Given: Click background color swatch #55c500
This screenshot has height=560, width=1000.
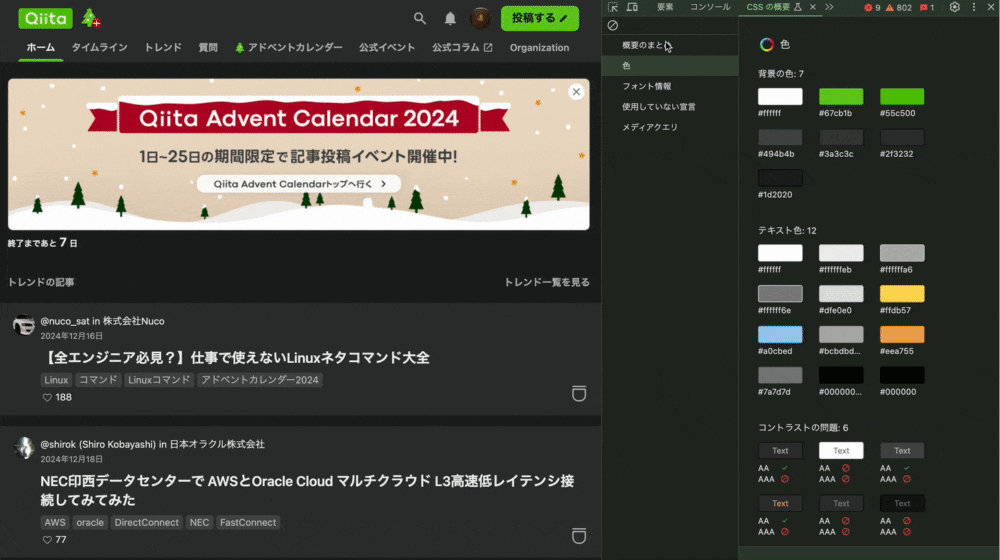Looking at the screenshot, I should tap(902, 96).
